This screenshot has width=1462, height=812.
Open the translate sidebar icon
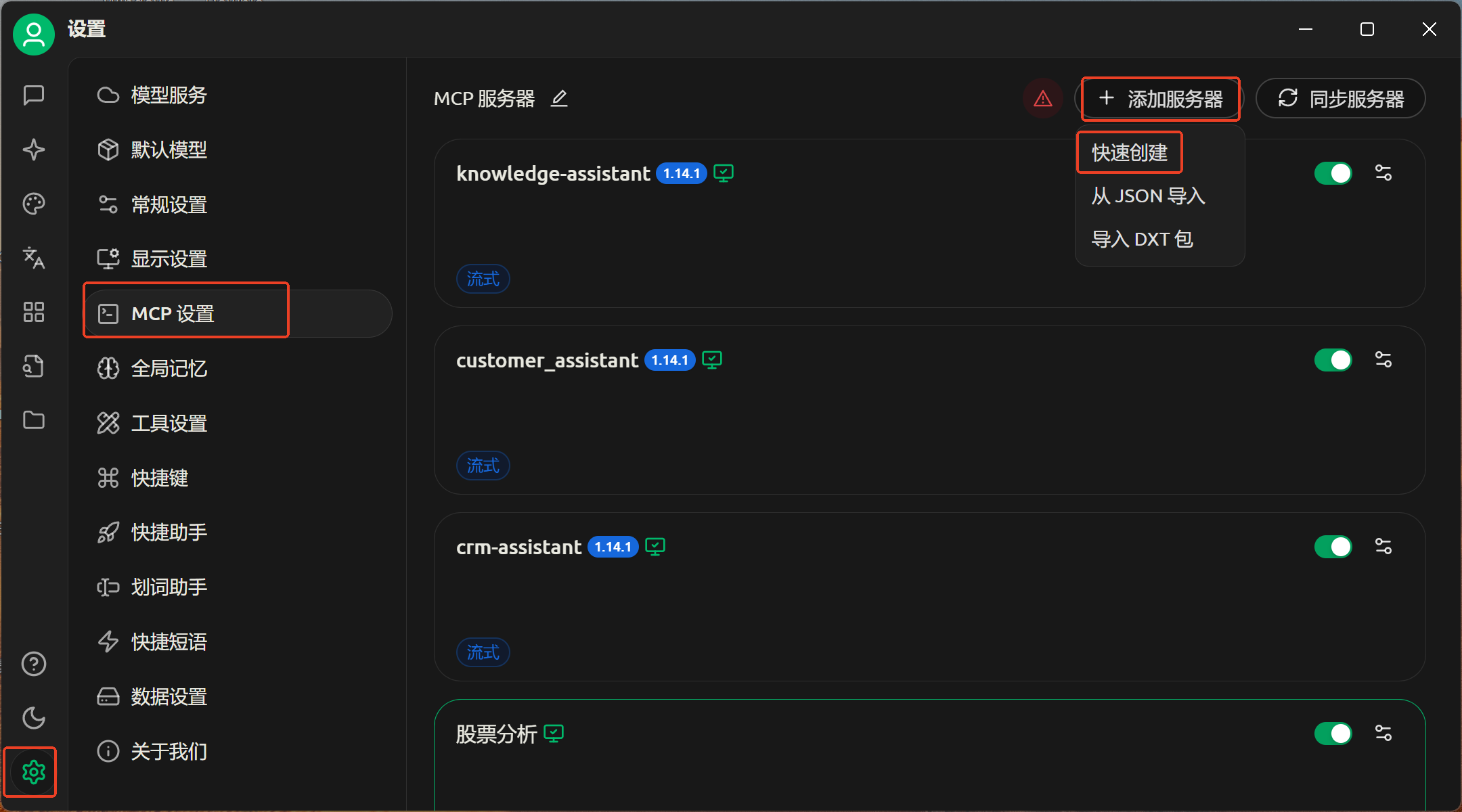(x=33, y=258)
